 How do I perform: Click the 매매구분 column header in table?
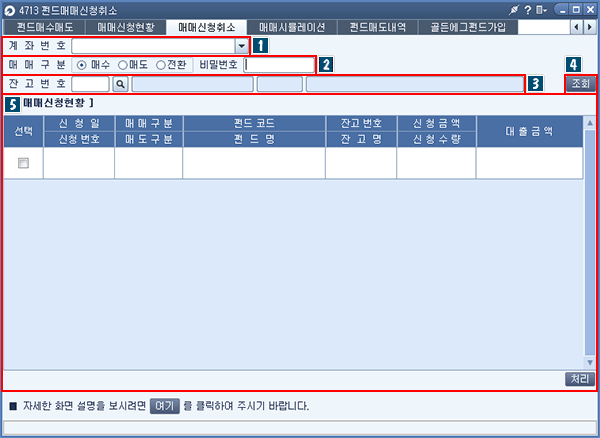[x=149, y=124]
